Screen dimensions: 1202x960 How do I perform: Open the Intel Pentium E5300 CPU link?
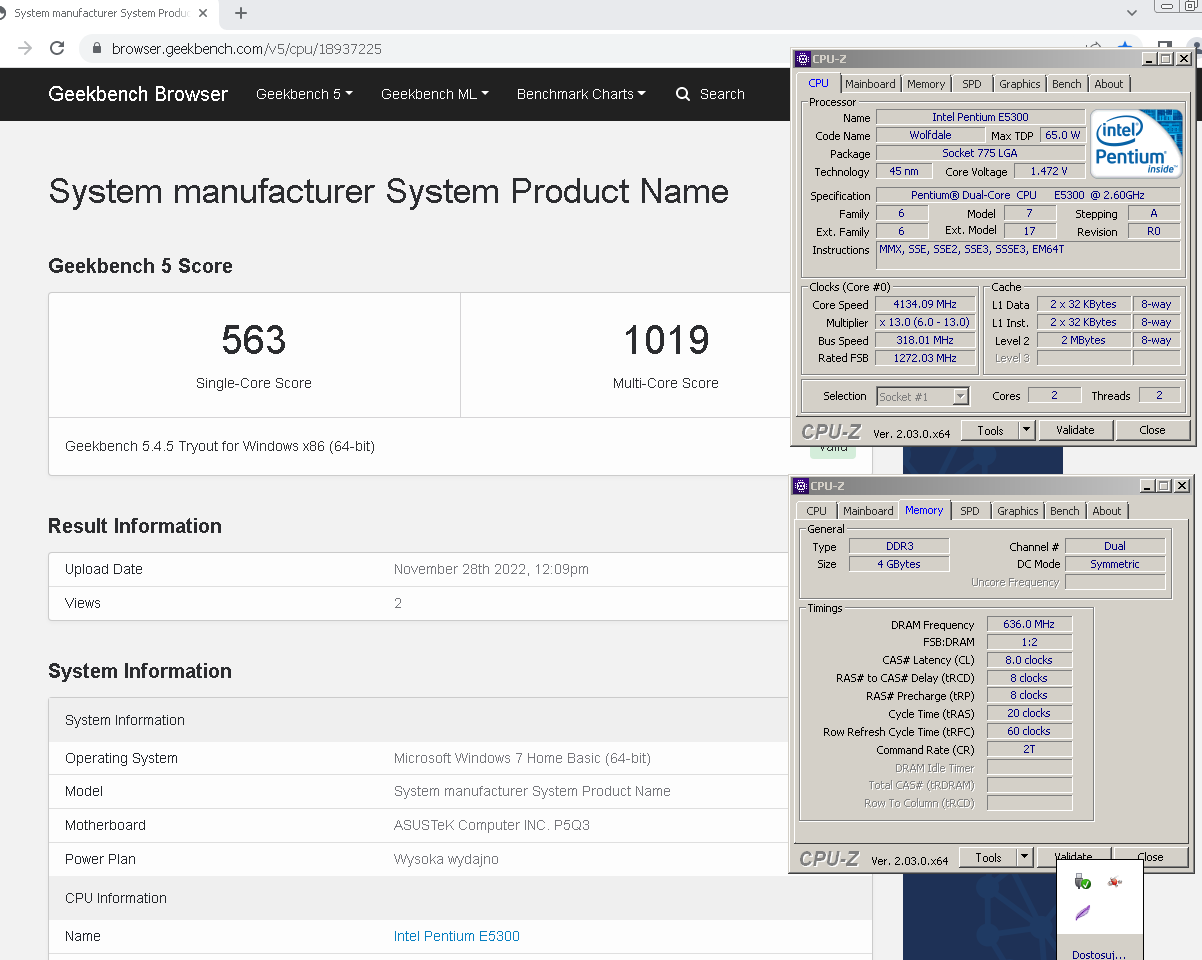457,936
